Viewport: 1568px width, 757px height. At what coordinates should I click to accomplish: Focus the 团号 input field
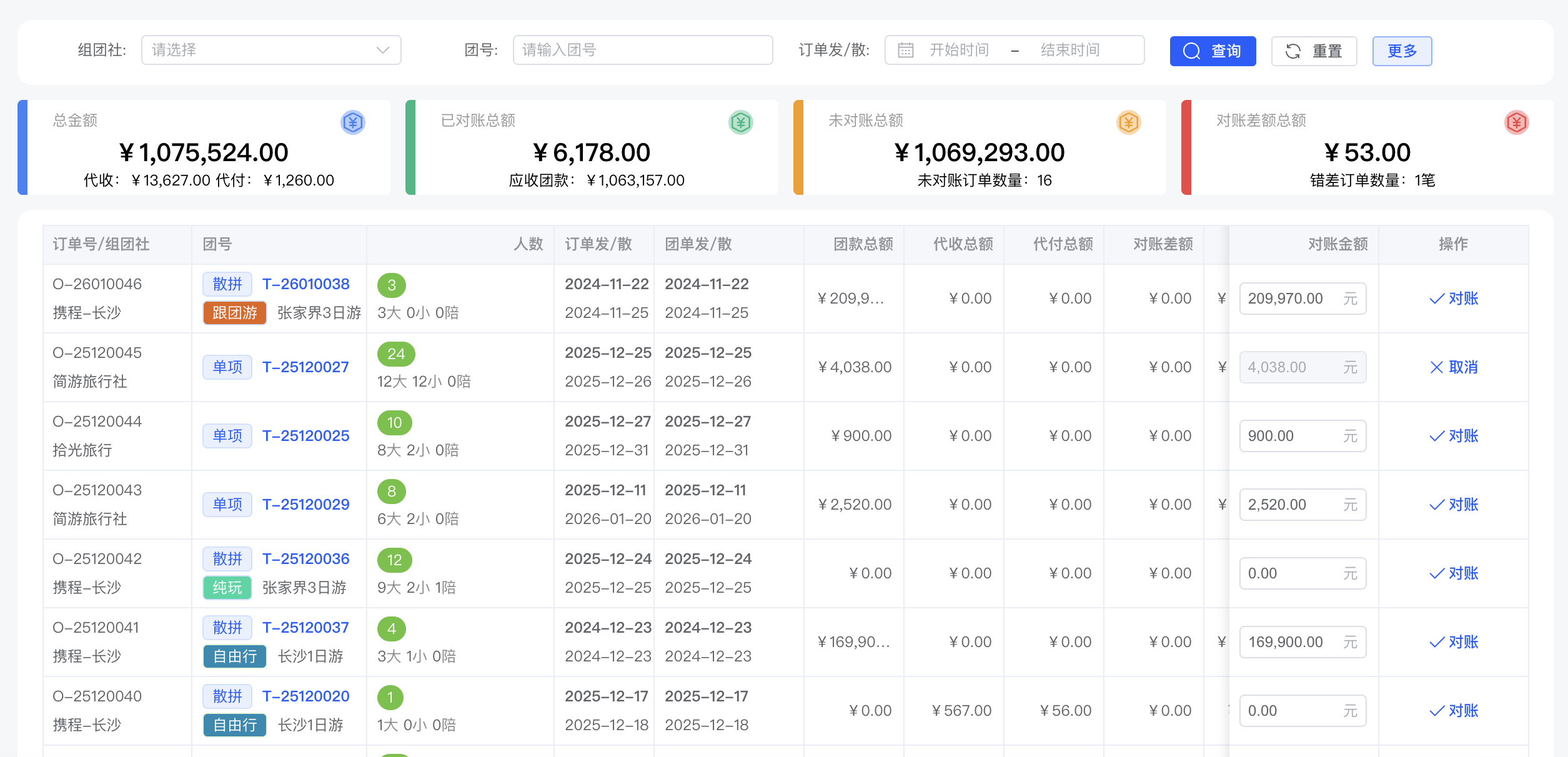coord(642,50)
